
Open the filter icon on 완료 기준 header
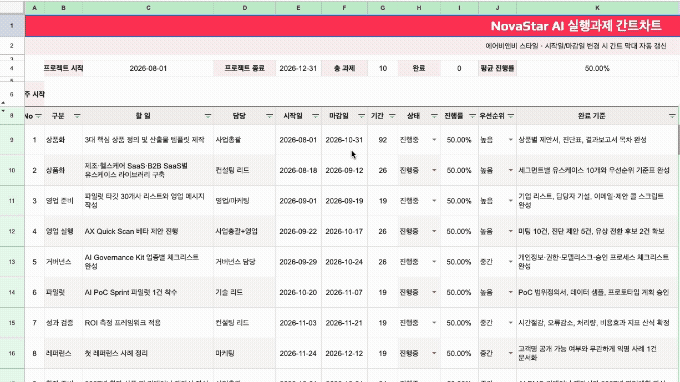coord(672,116)
